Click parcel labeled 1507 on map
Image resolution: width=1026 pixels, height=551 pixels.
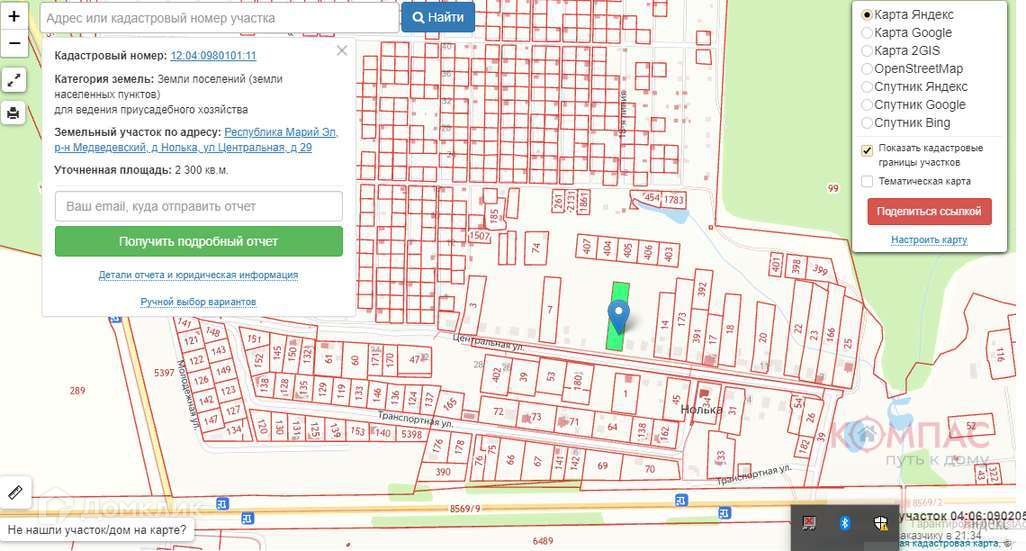coord(480,236)
